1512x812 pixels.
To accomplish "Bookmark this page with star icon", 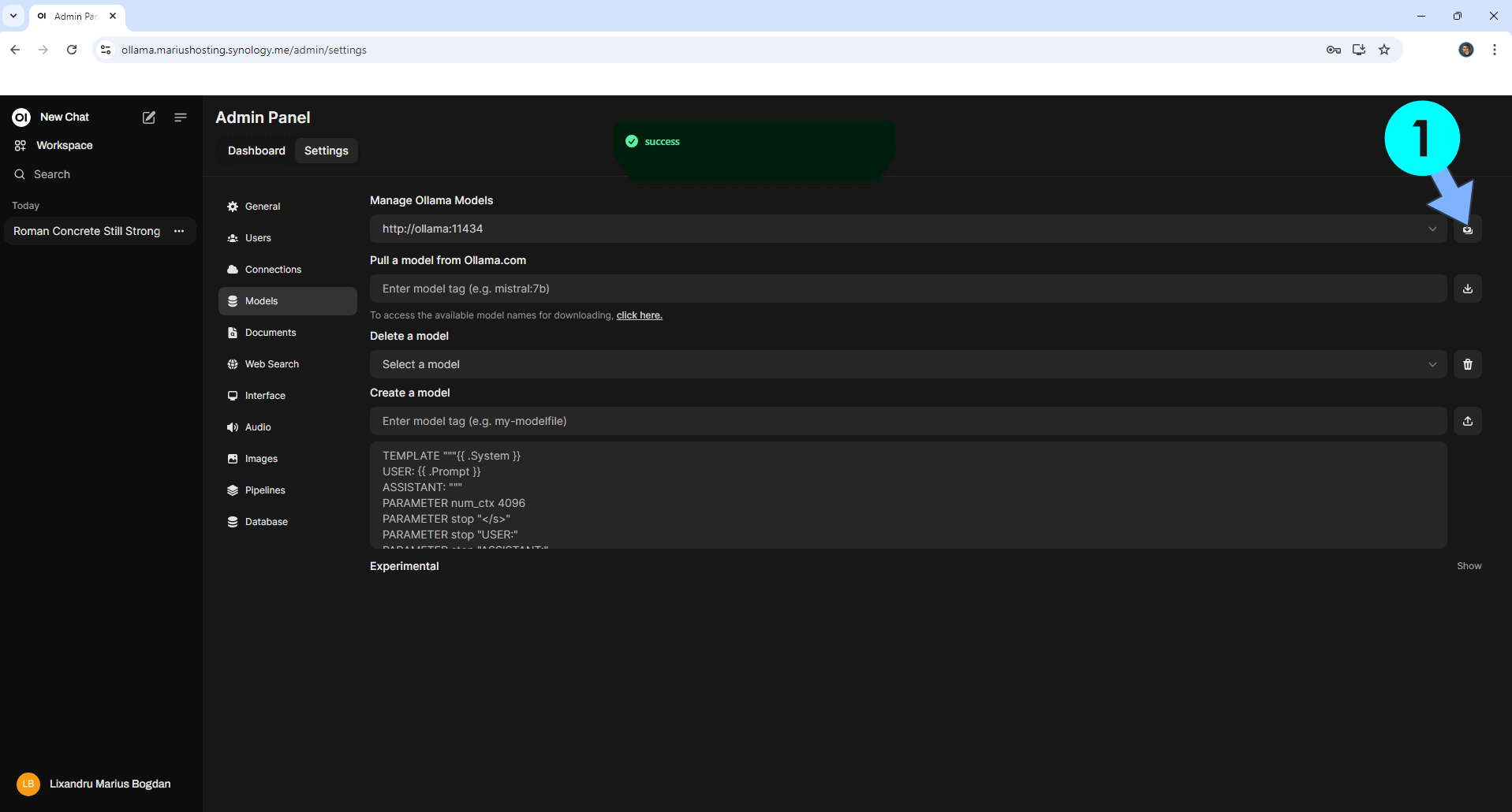I will click(1384, 50).
